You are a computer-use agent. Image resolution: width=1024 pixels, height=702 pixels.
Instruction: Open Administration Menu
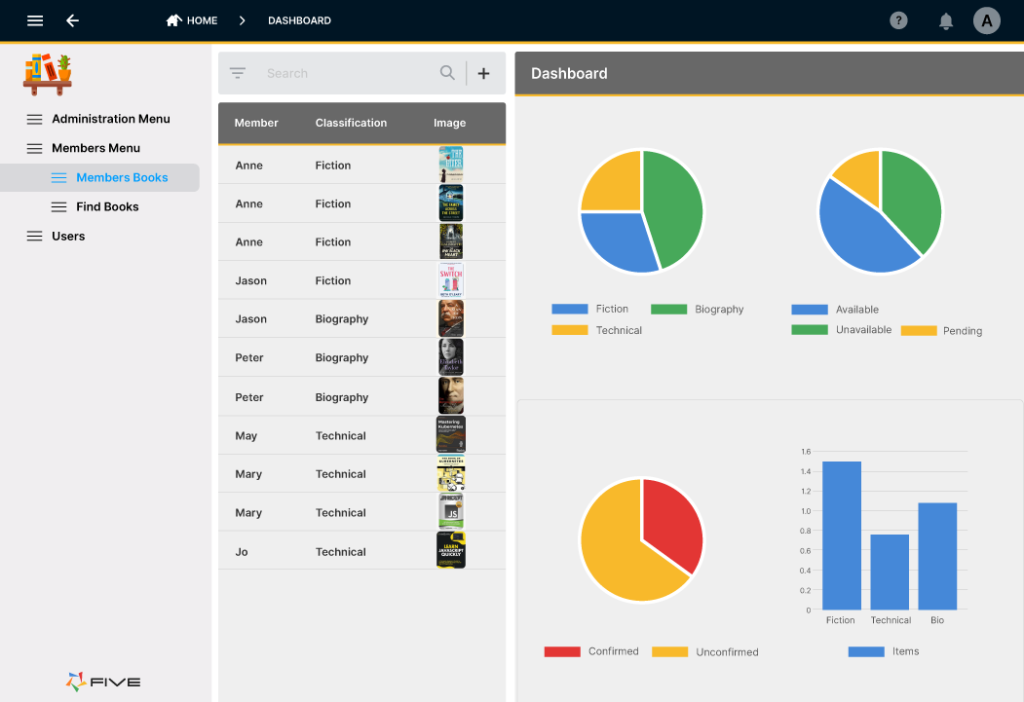pyautogui.click(x=111, y=119)
